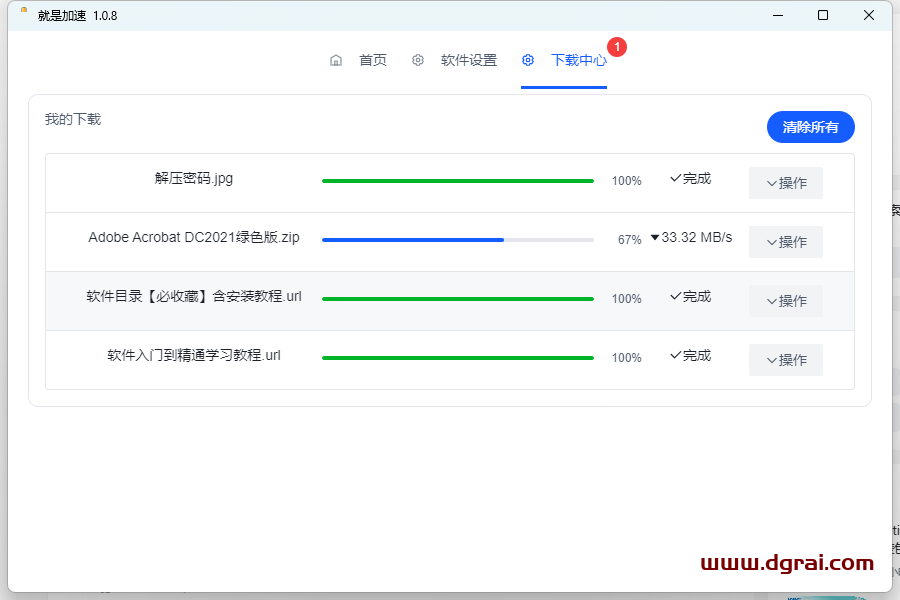The width and height of the screenshot is (900, 600).
Task: Click the red notification badge on 下载中心
Action: click(x=617, y=47)
